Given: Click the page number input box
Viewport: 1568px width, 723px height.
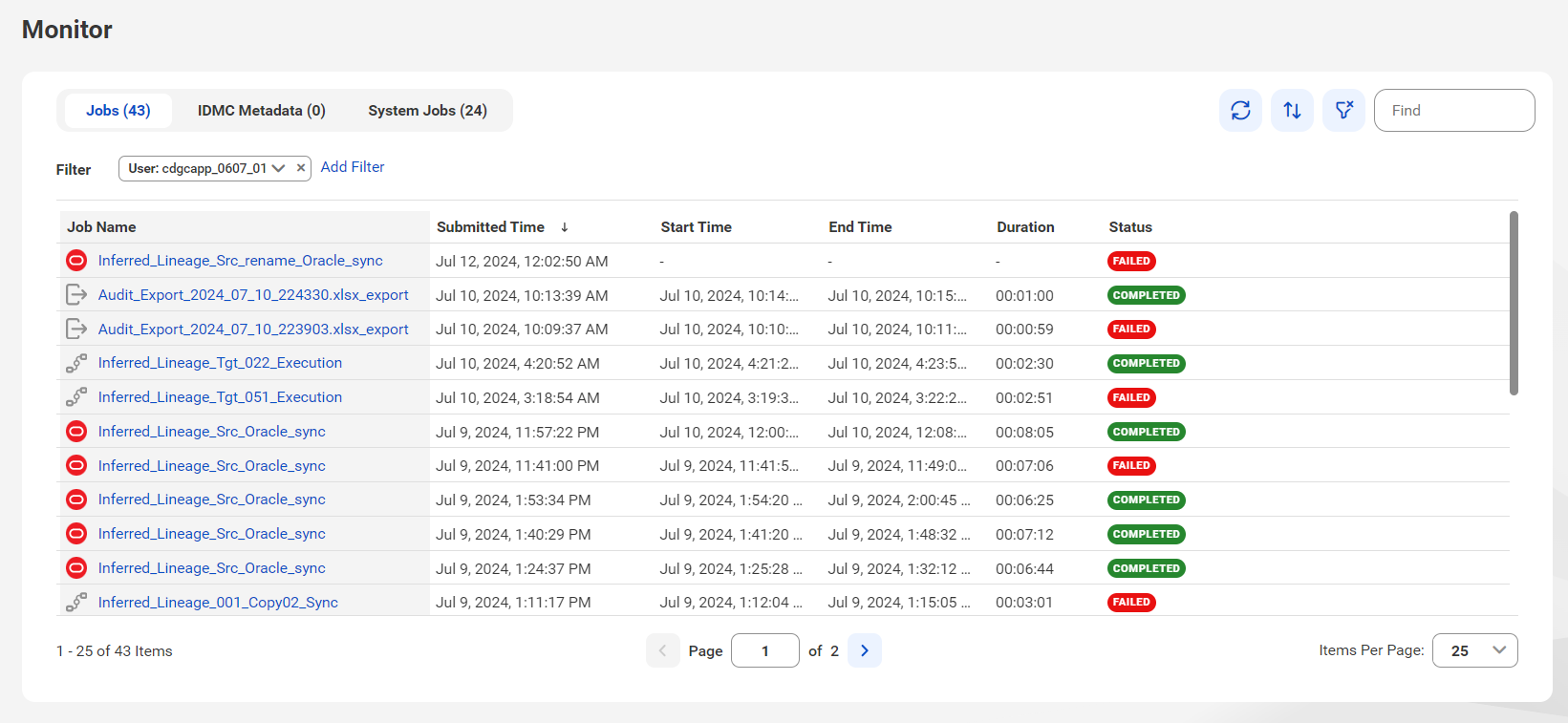Looking at the screenshot, I should (x=765, y=650).
